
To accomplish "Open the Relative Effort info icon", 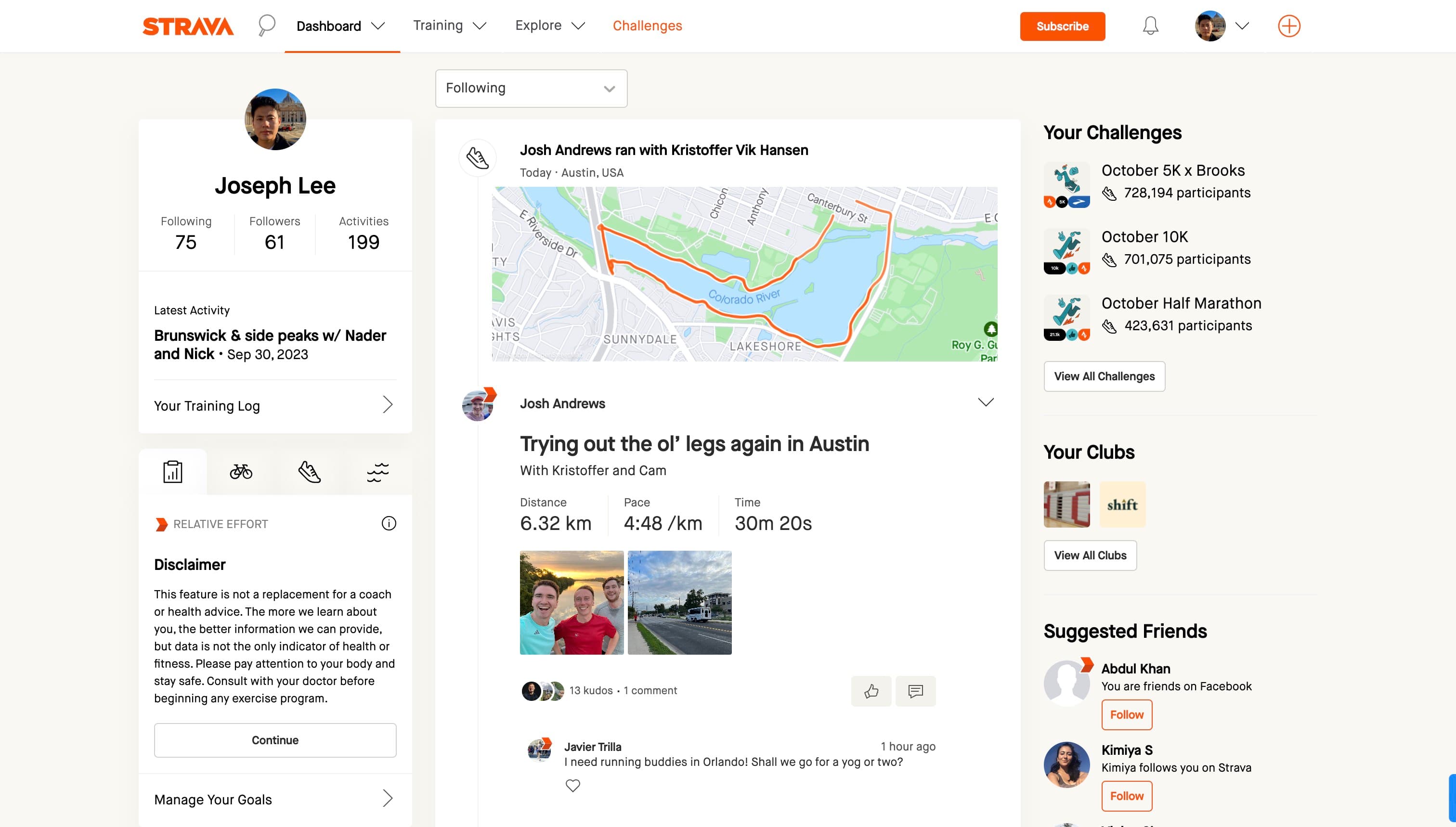I will (x=389, y=523).
